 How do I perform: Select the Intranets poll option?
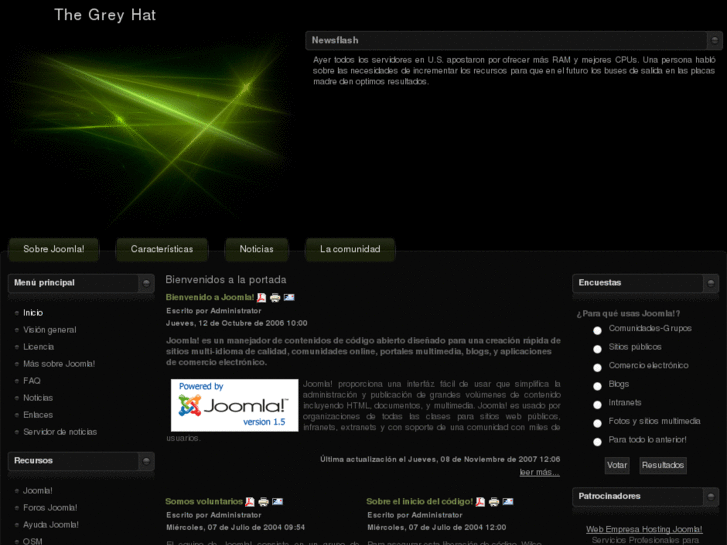tap(597, 404)
